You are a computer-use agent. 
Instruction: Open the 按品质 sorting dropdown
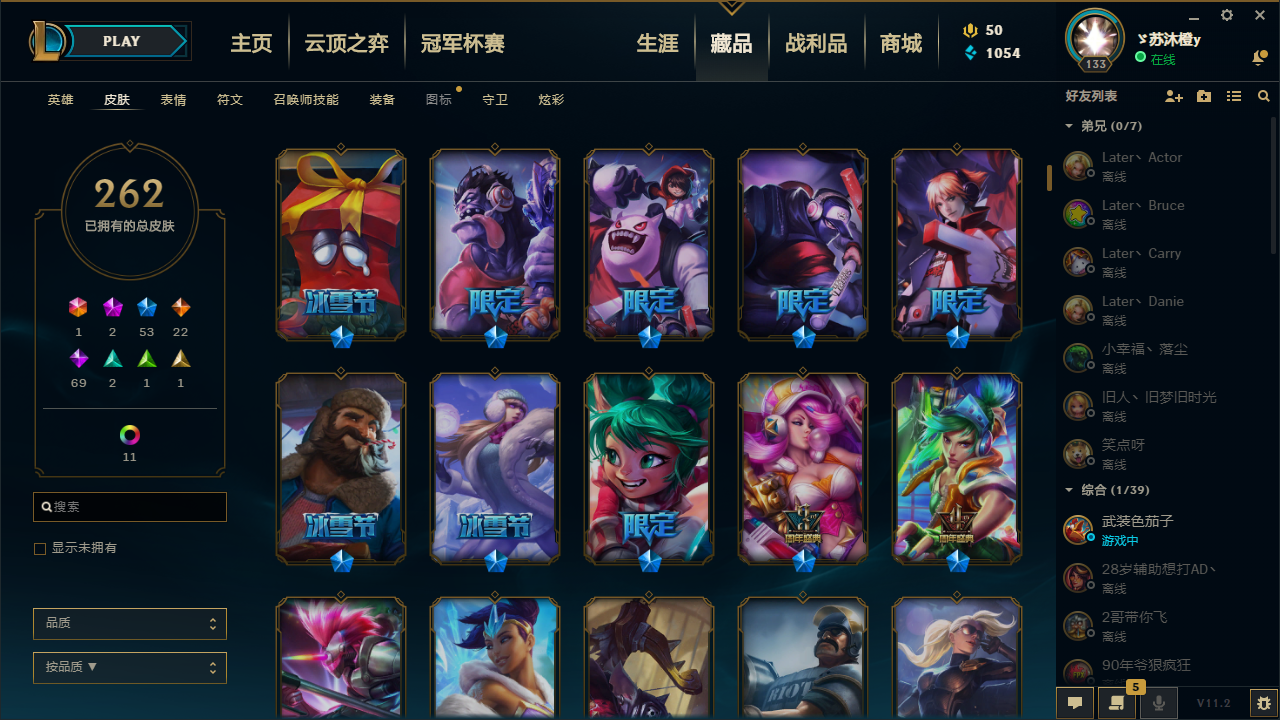tap(130, 667)
